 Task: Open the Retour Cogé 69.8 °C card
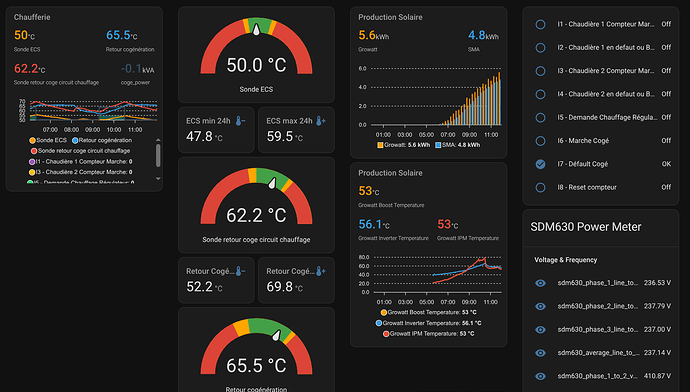click(x=296, y=280)
